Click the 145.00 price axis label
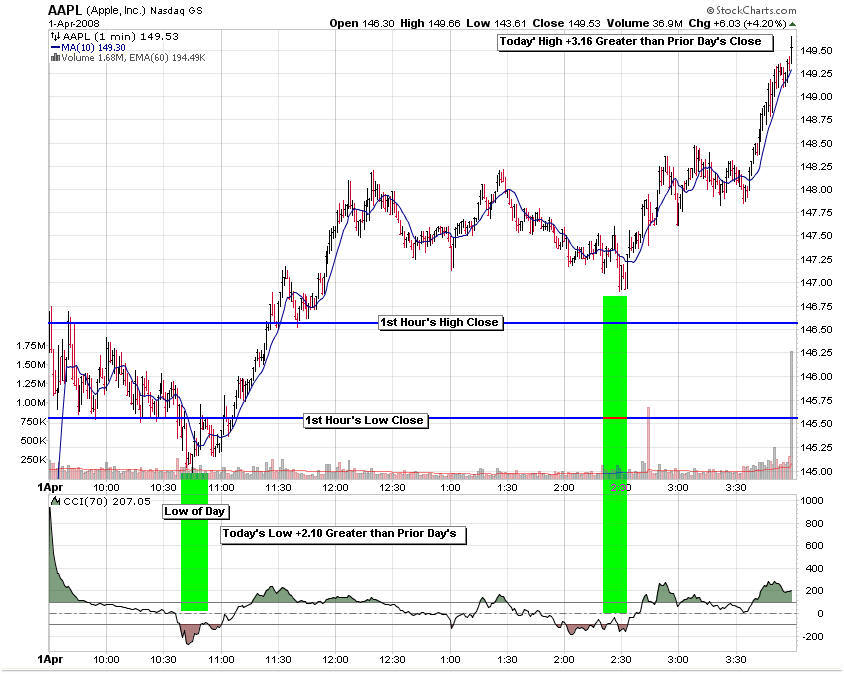844x674 pixels. click(x=816, y=472)
